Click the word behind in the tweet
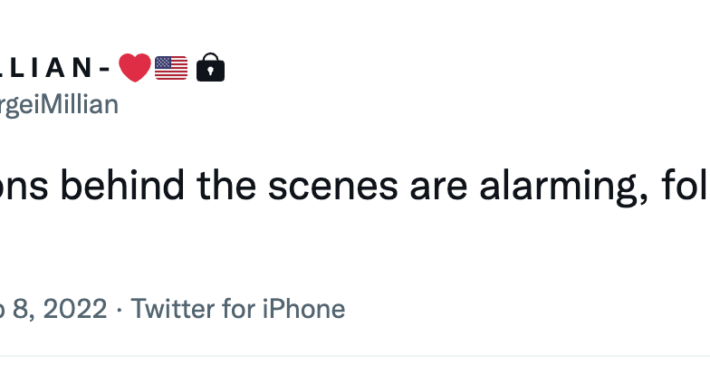The image size is (710, 375). 122,185
